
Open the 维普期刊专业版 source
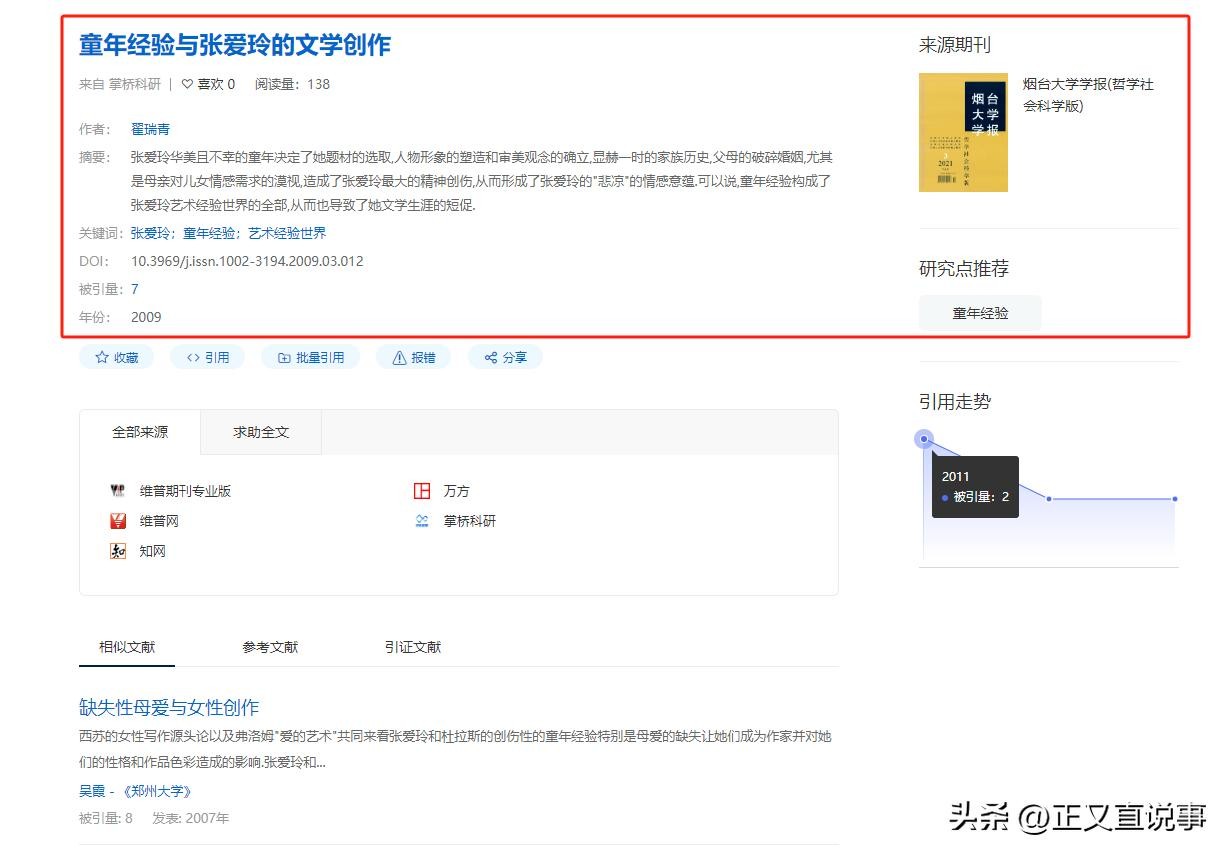pos(184,491)
